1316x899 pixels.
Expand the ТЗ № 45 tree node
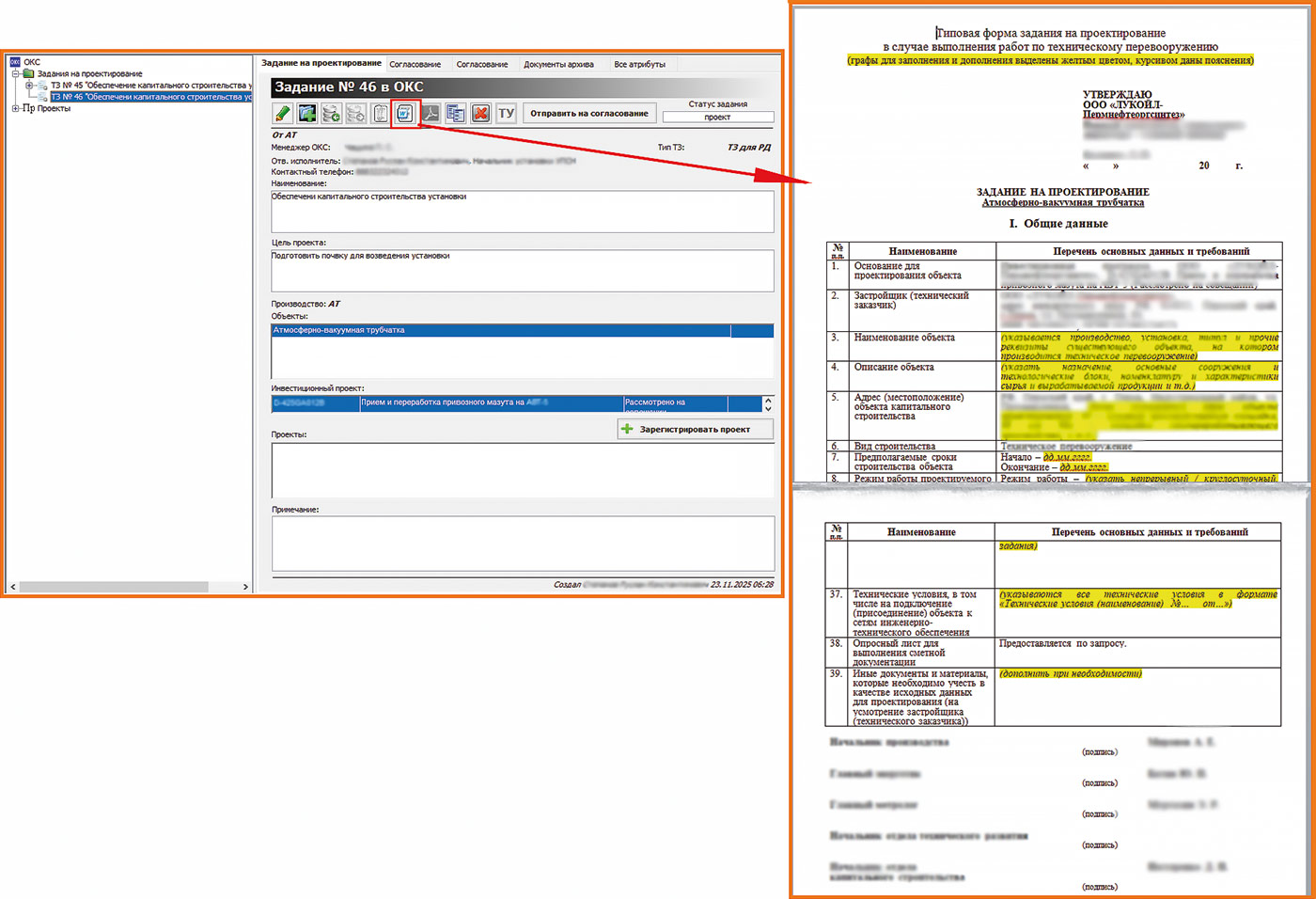click(29, 86)
